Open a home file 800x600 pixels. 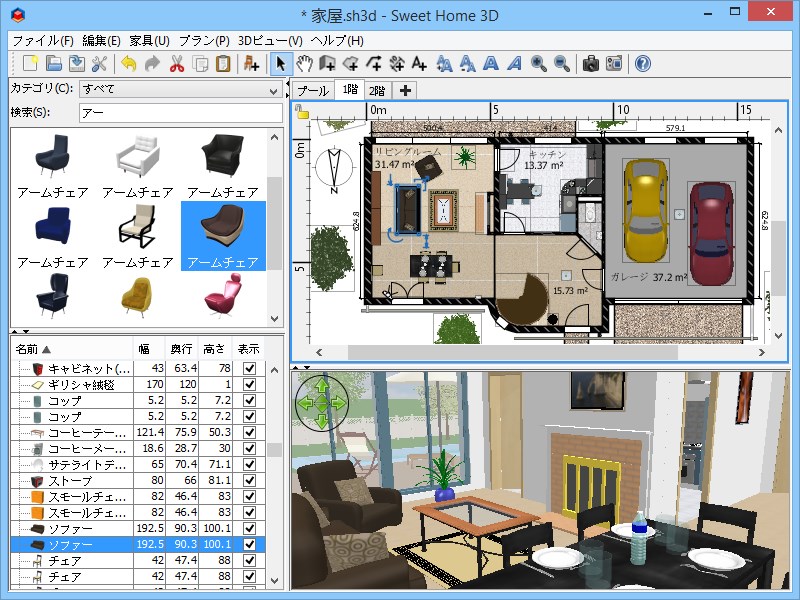click(54, 64)
